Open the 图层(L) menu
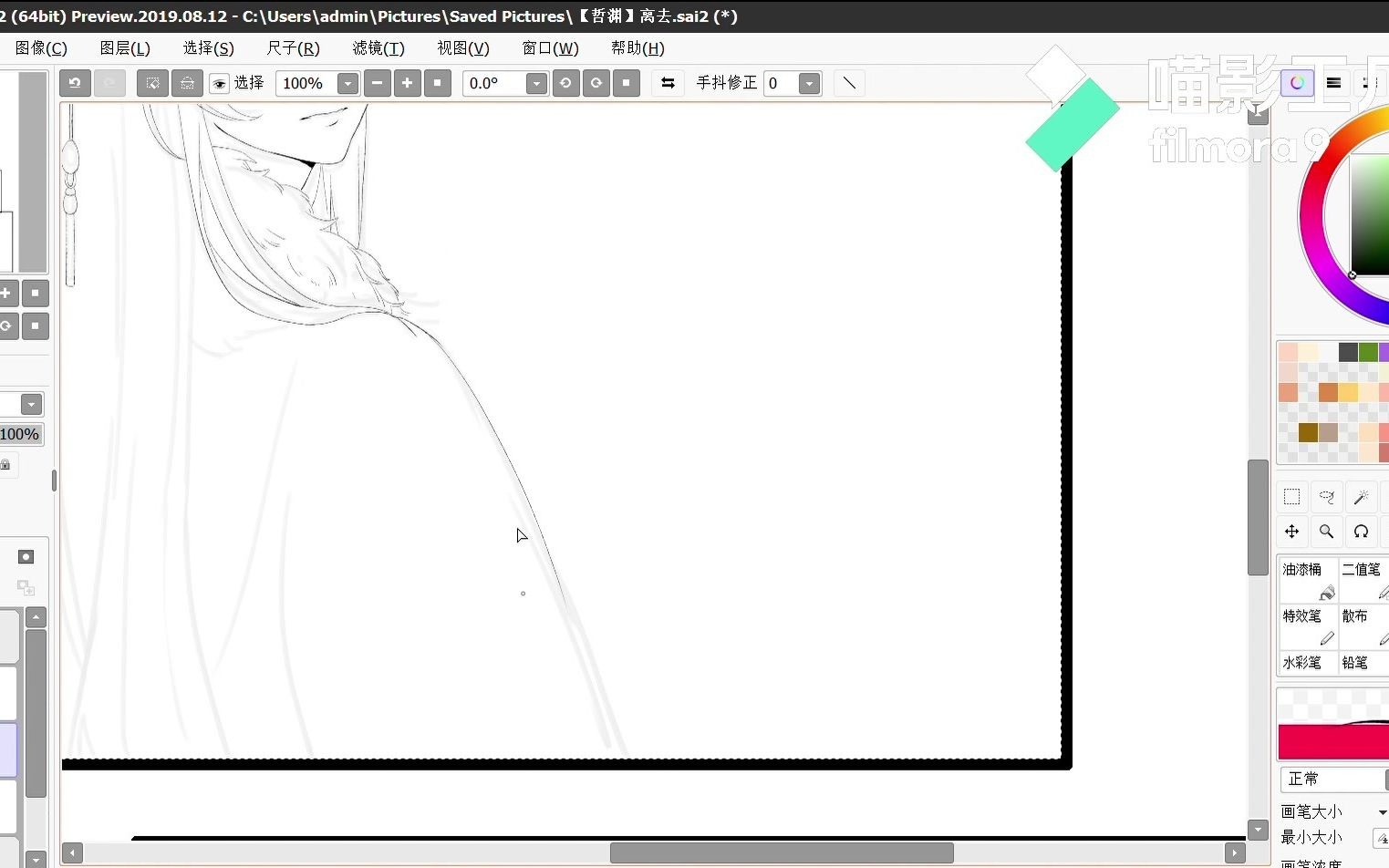 (125, 48)
